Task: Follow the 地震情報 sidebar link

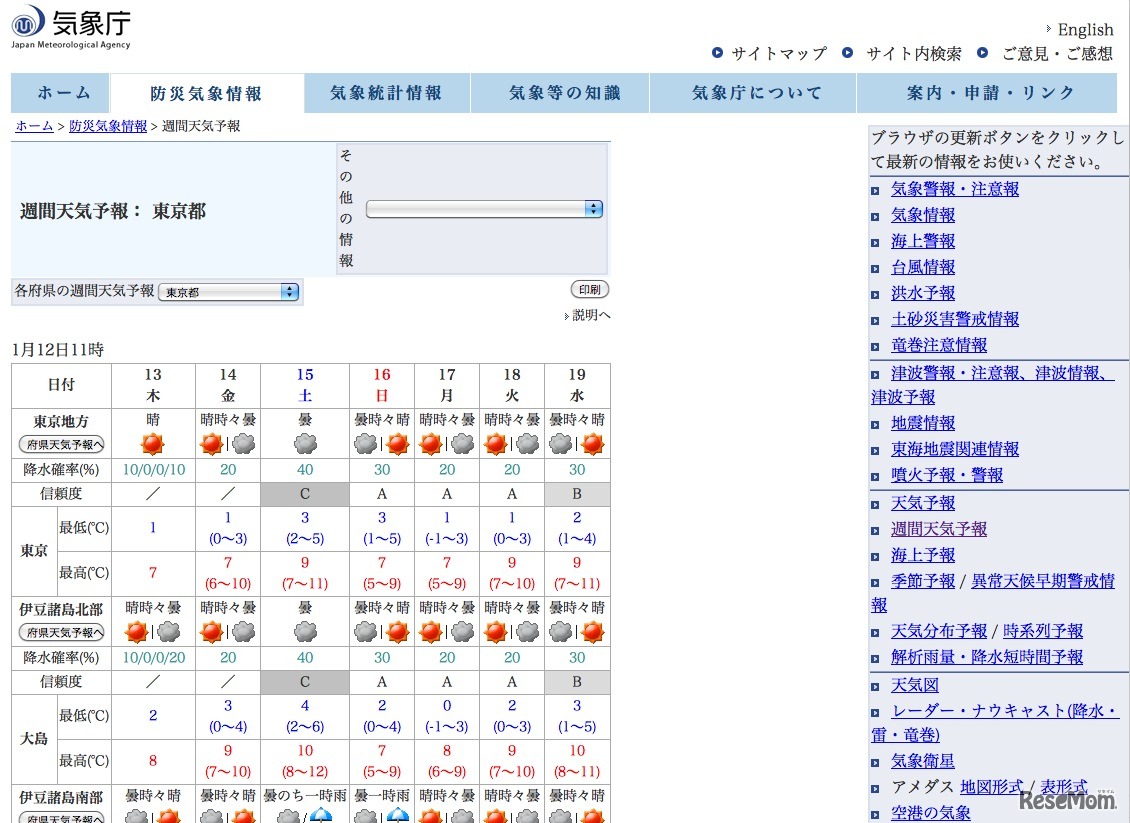Action: coord(922,423)
